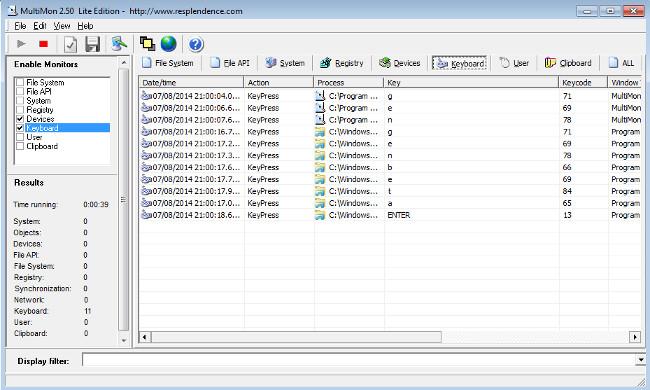Viewport: 650px width, 390px height.
Task: Switch to the Registry tab
Action: pos(342,63)
